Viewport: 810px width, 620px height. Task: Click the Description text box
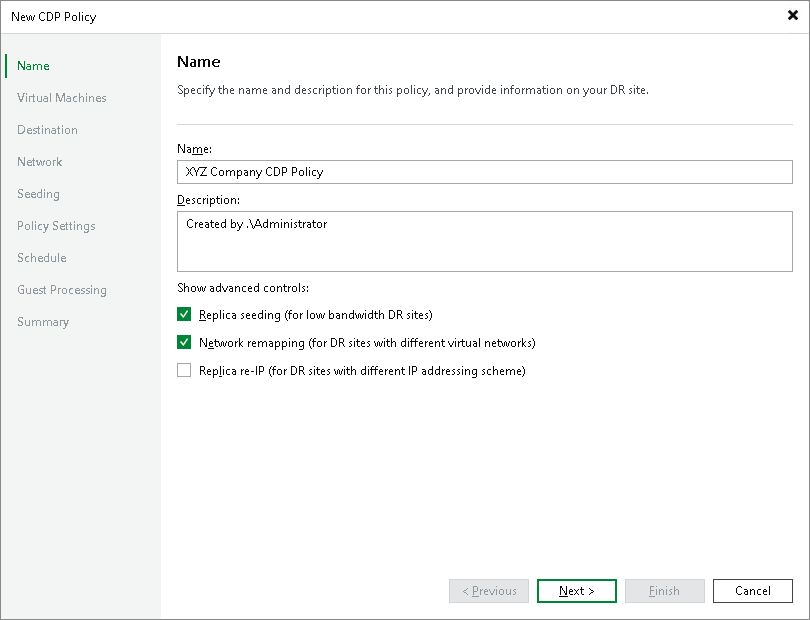point(485,241)
